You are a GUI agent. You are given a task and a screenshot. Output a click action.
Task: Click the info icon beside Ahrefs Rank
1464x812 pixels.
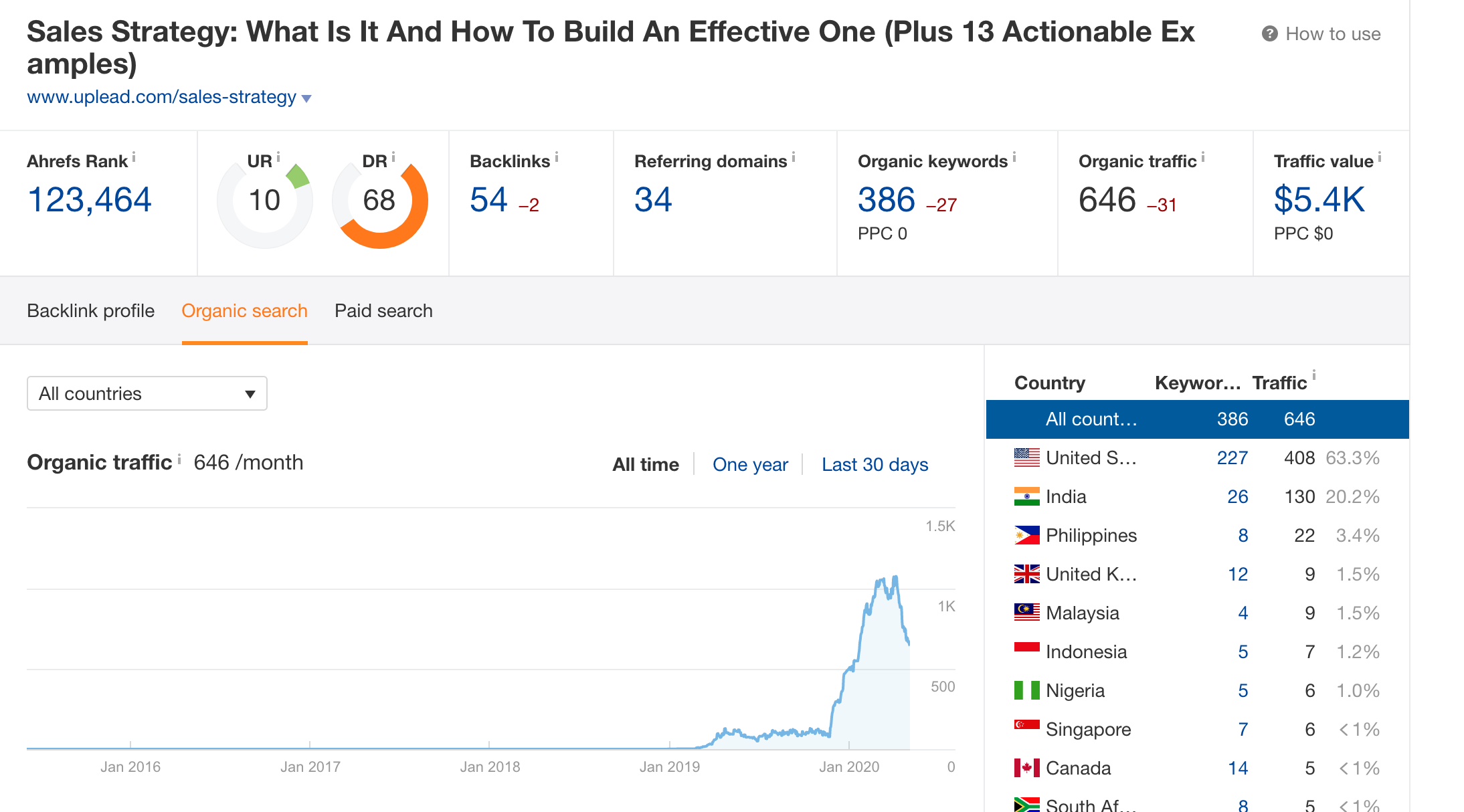point(134,157)
